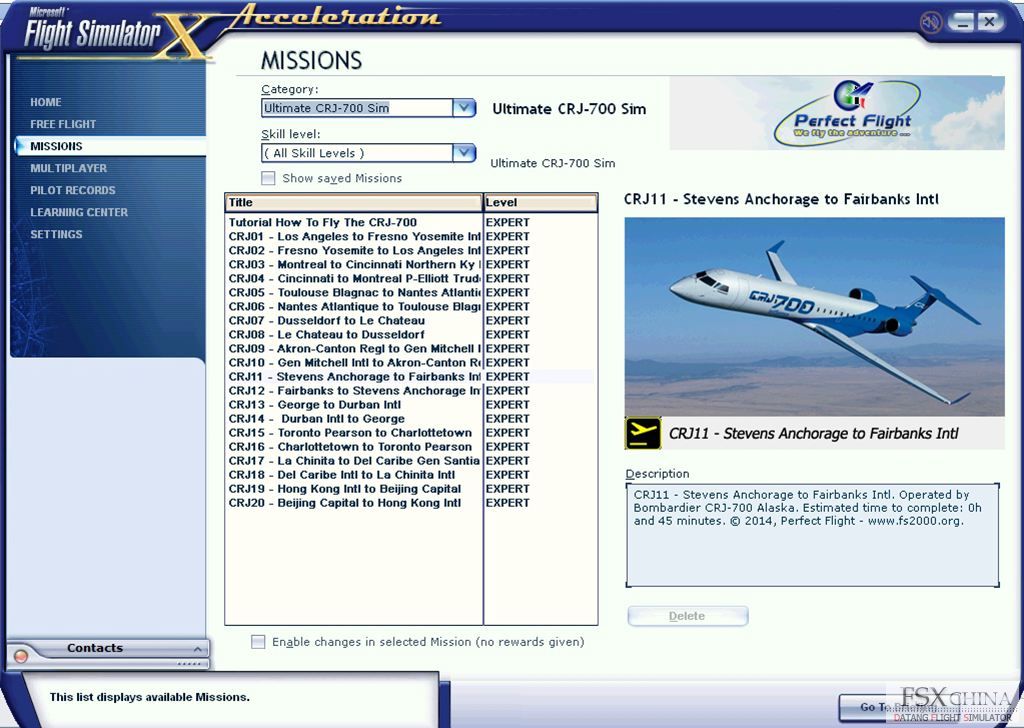This screenshot has height=728, width=1024.
Task: Click the yellow airplane mission icon
Action: click(x=643, y=433)
